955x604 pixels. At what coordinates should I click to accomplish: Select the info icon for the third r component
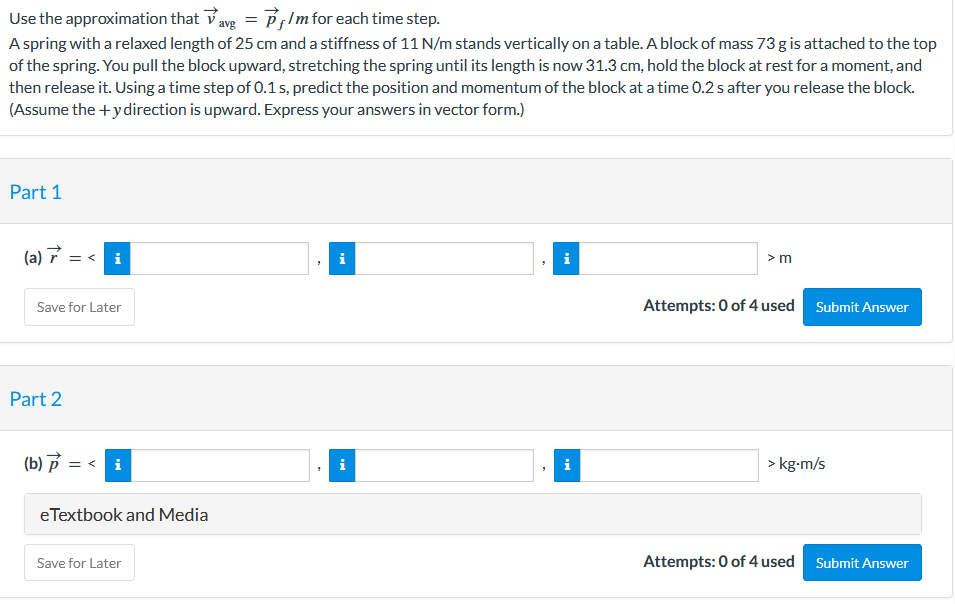tap(566, 258)
